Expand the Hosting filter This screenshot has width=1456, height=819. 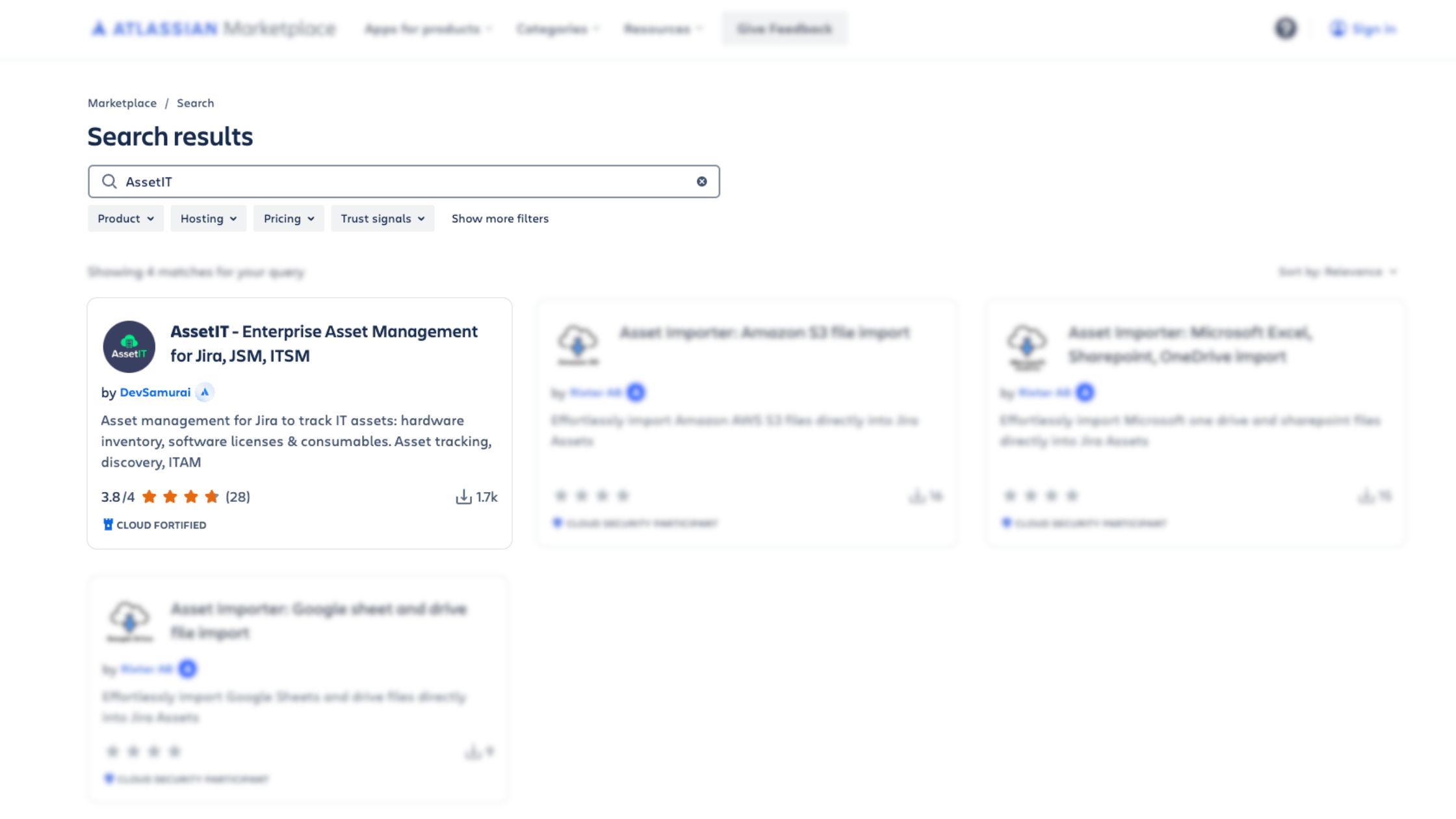click(208, 218)
